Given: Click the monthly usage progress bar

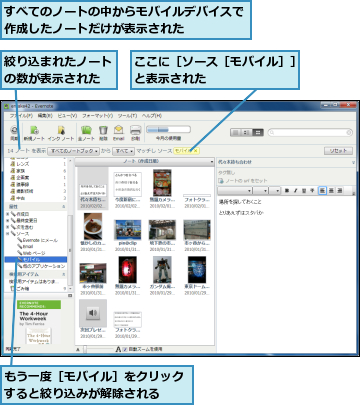Looking at the screenshot, I should click(x=169, y=130).
